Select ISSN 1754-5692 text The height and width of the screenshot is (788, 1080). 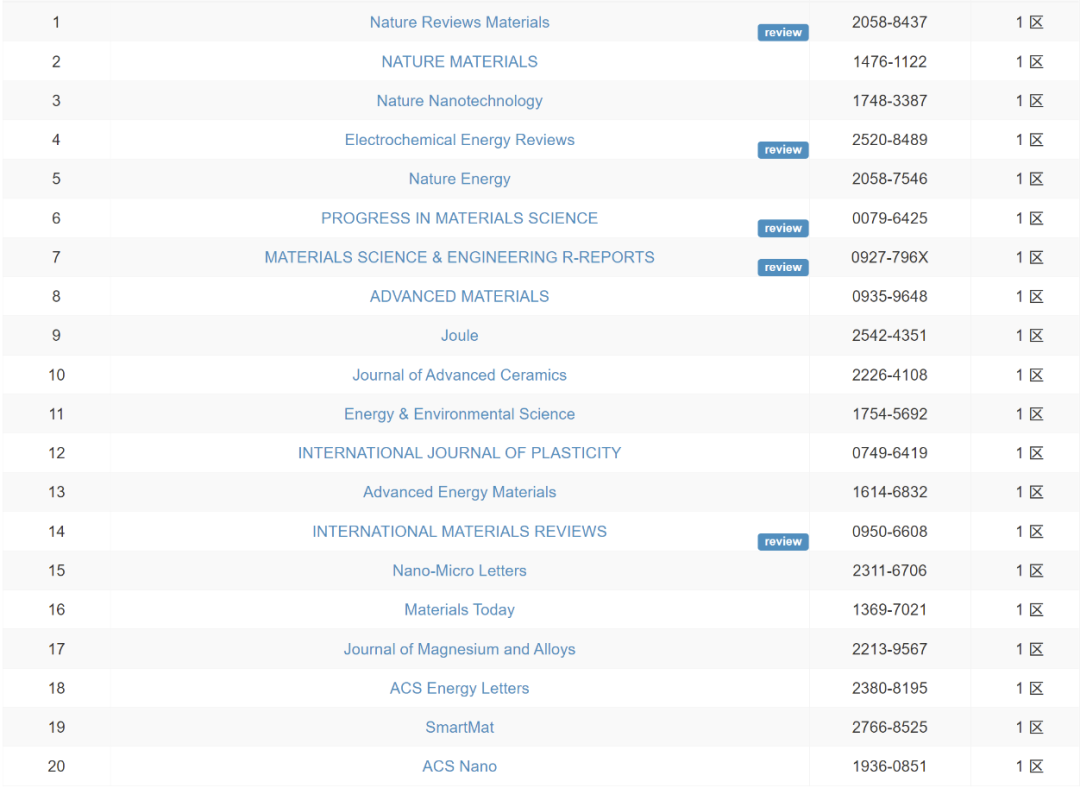(x=889, y=414)
